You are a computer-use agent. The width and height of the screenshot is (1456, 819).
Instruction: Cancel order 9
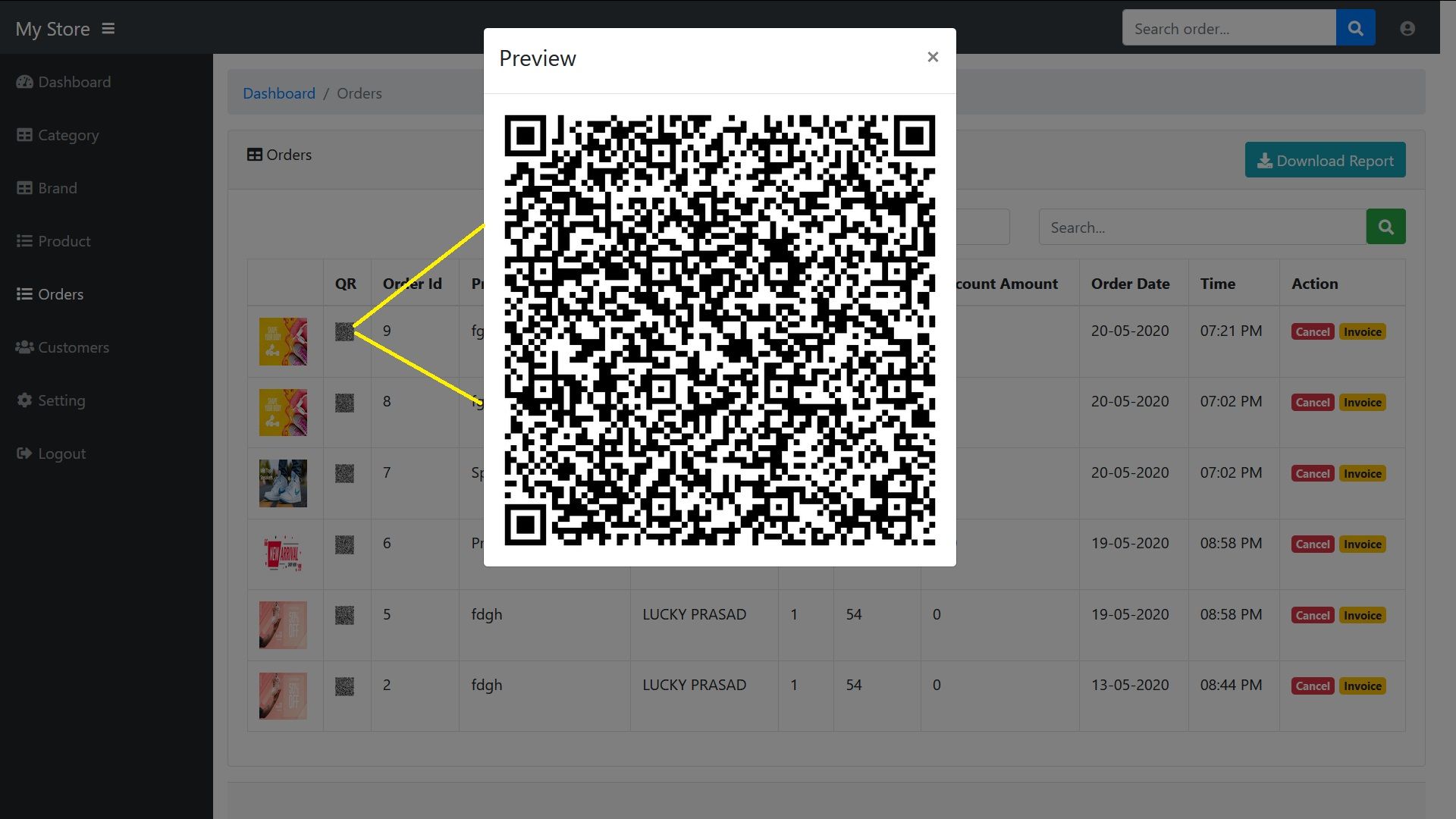tap(1313, 331)
